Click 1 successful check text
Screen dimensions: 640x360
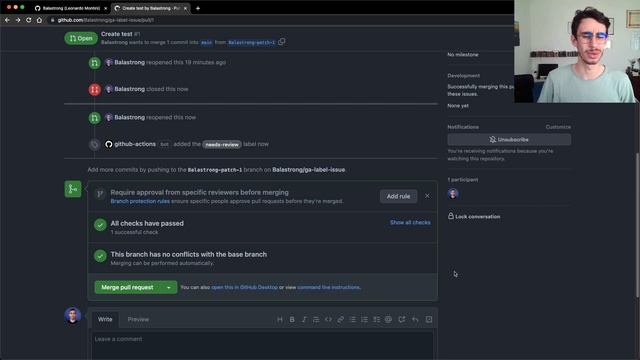pyautogui.click(x=134, y=232)
